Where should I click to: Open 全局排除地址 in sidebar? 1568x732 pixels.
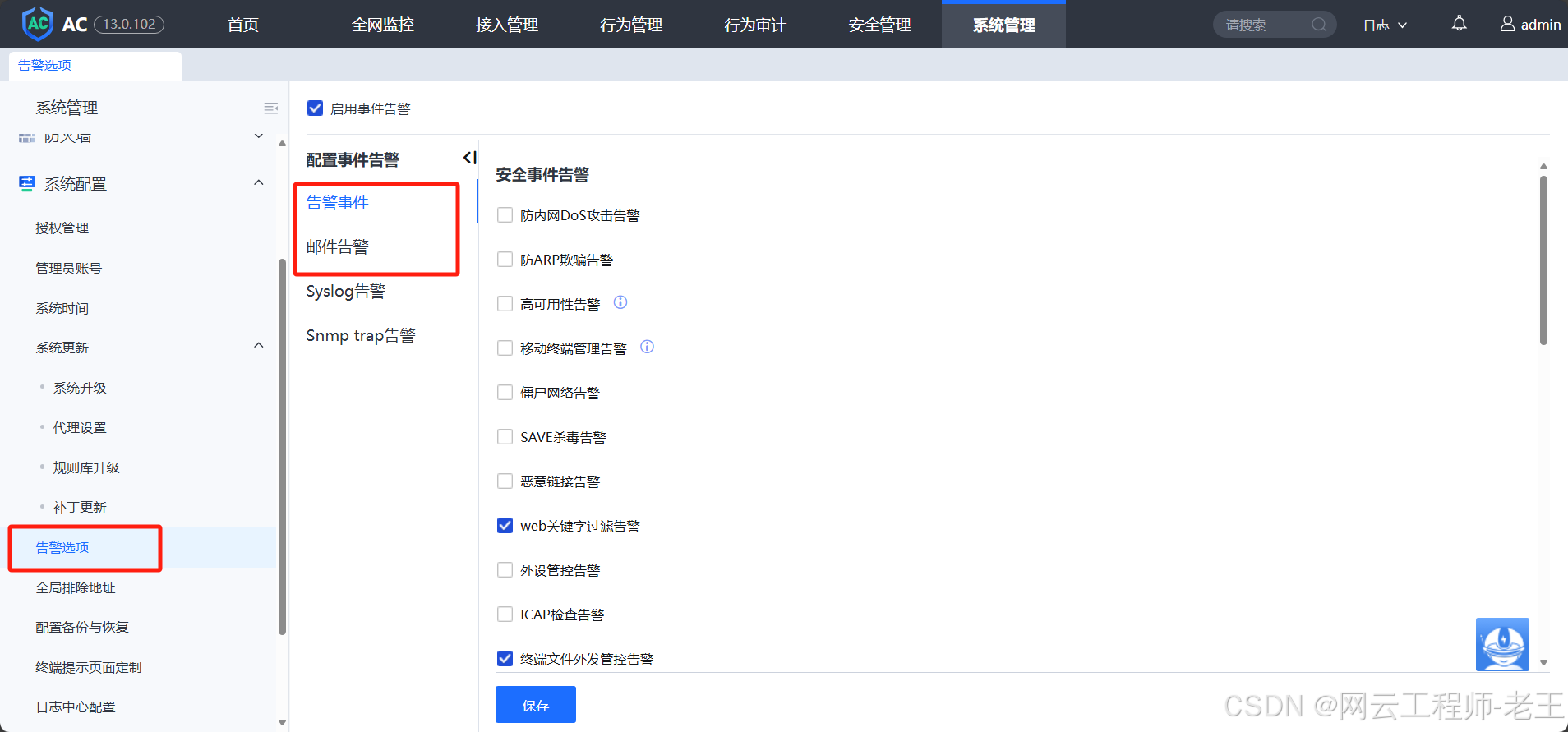(76, 587)
